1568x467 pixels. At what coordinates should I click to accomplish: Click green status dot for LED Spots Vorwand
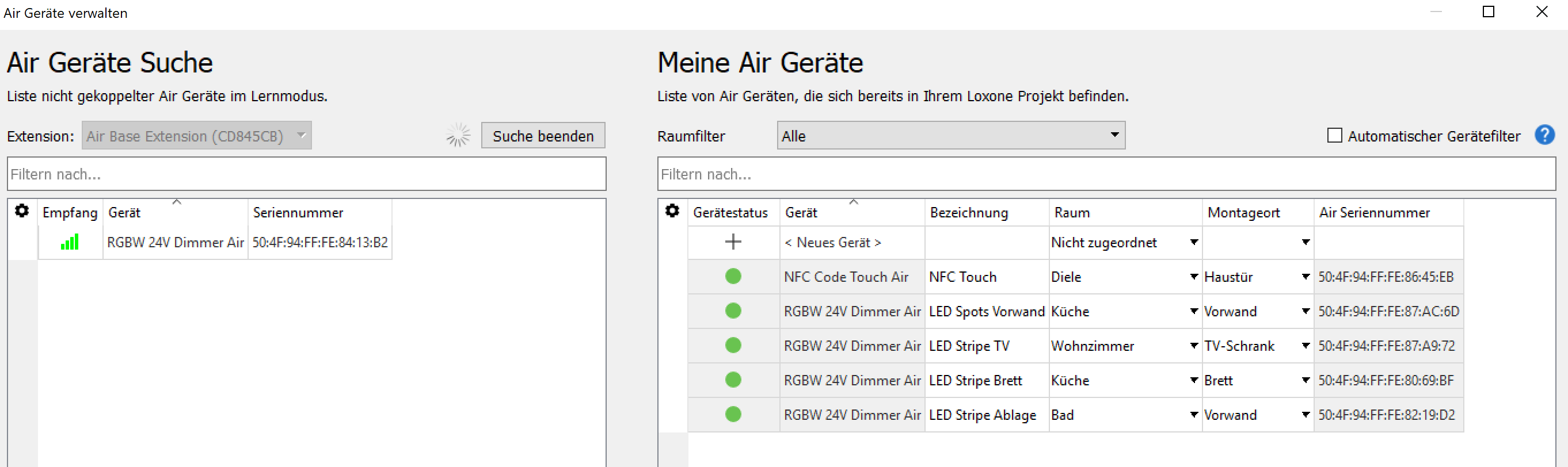[733, 311]
